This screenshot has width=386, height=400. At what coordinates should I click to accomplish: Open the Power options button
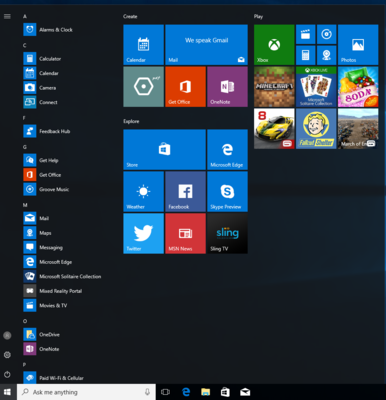click(x=7, y=374)
